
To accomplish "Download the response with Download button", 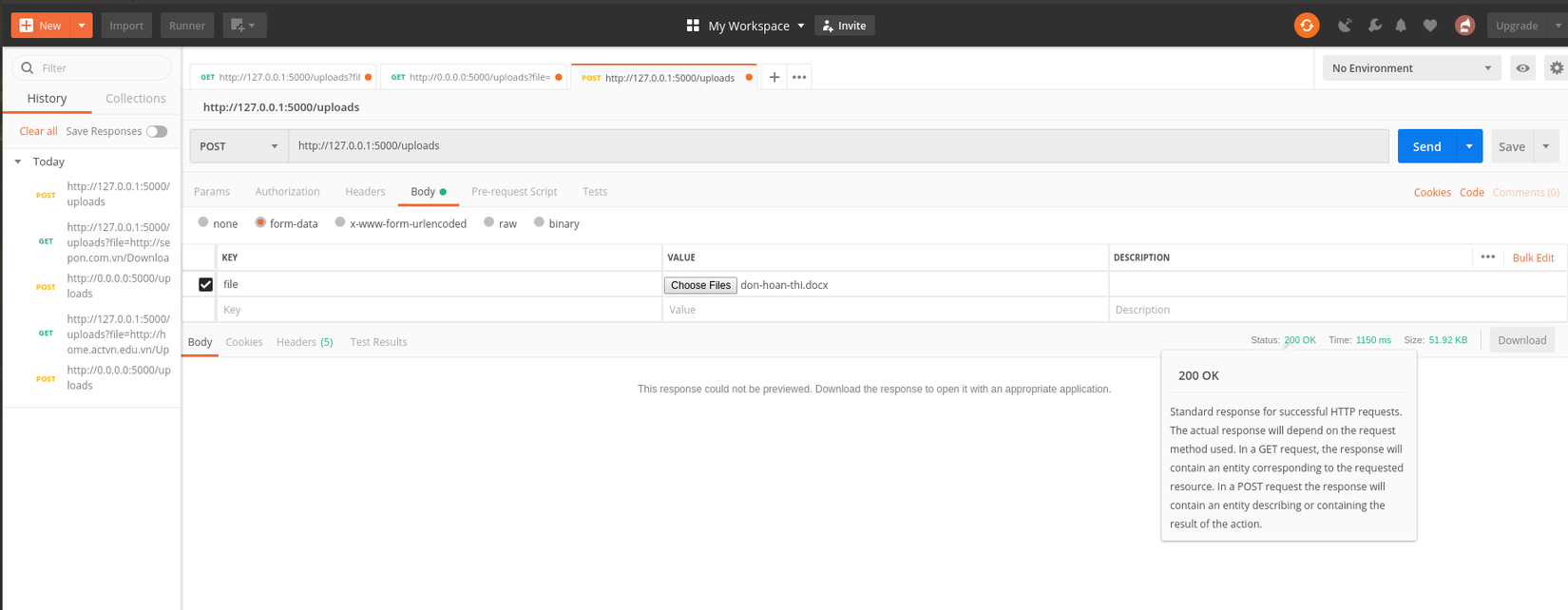I will 1521,340.
